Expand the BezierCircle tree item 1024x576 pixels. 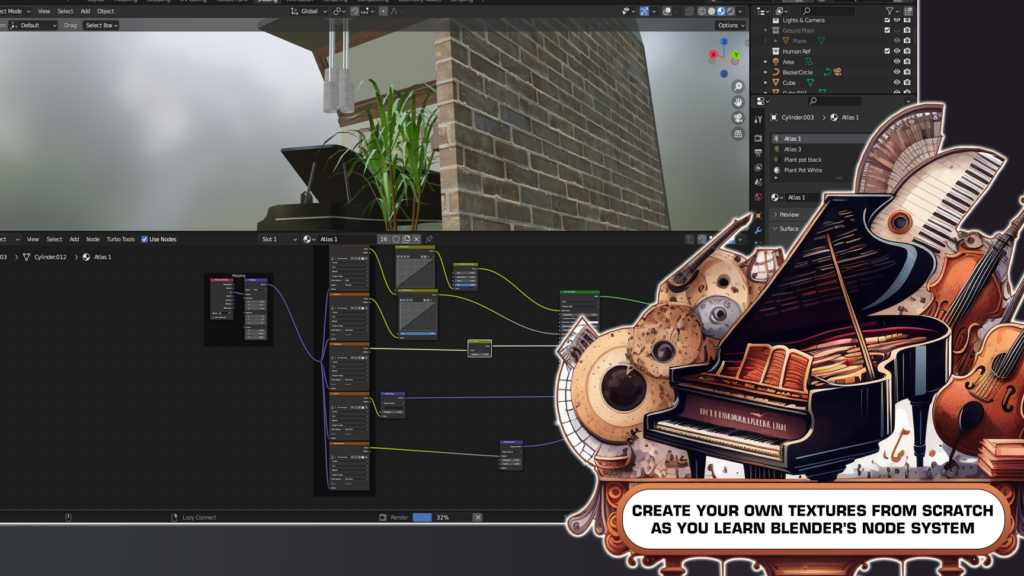pyautogui.click(x=766, y=72)
